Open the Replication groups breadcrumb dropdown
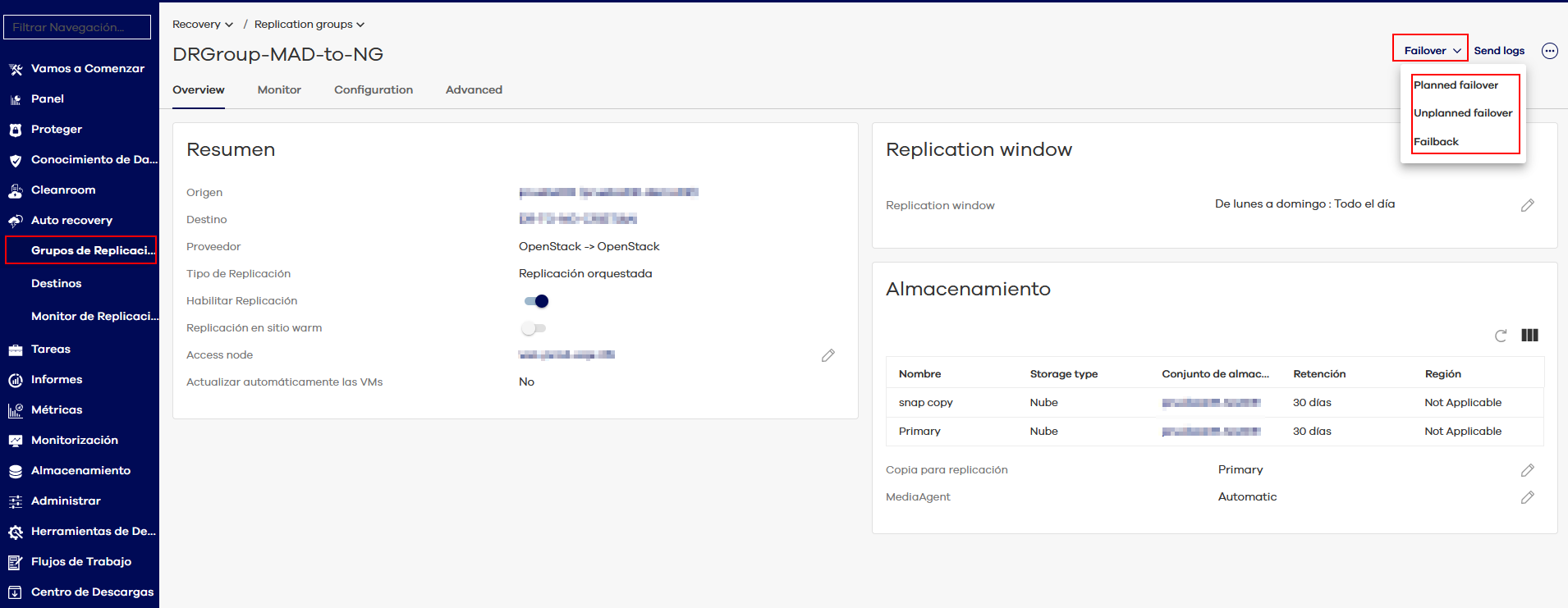1568x608 pixels. coord(309,25)
